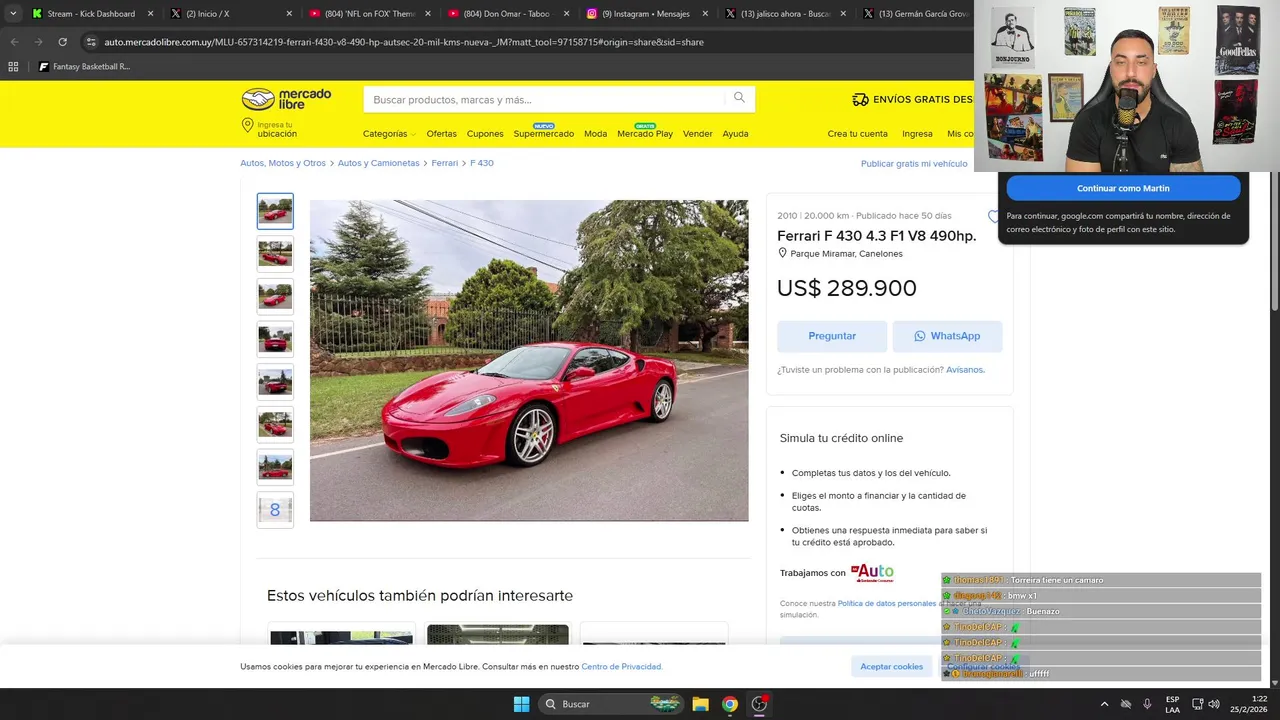Open Cupones menu item

(x=485, y=134)
